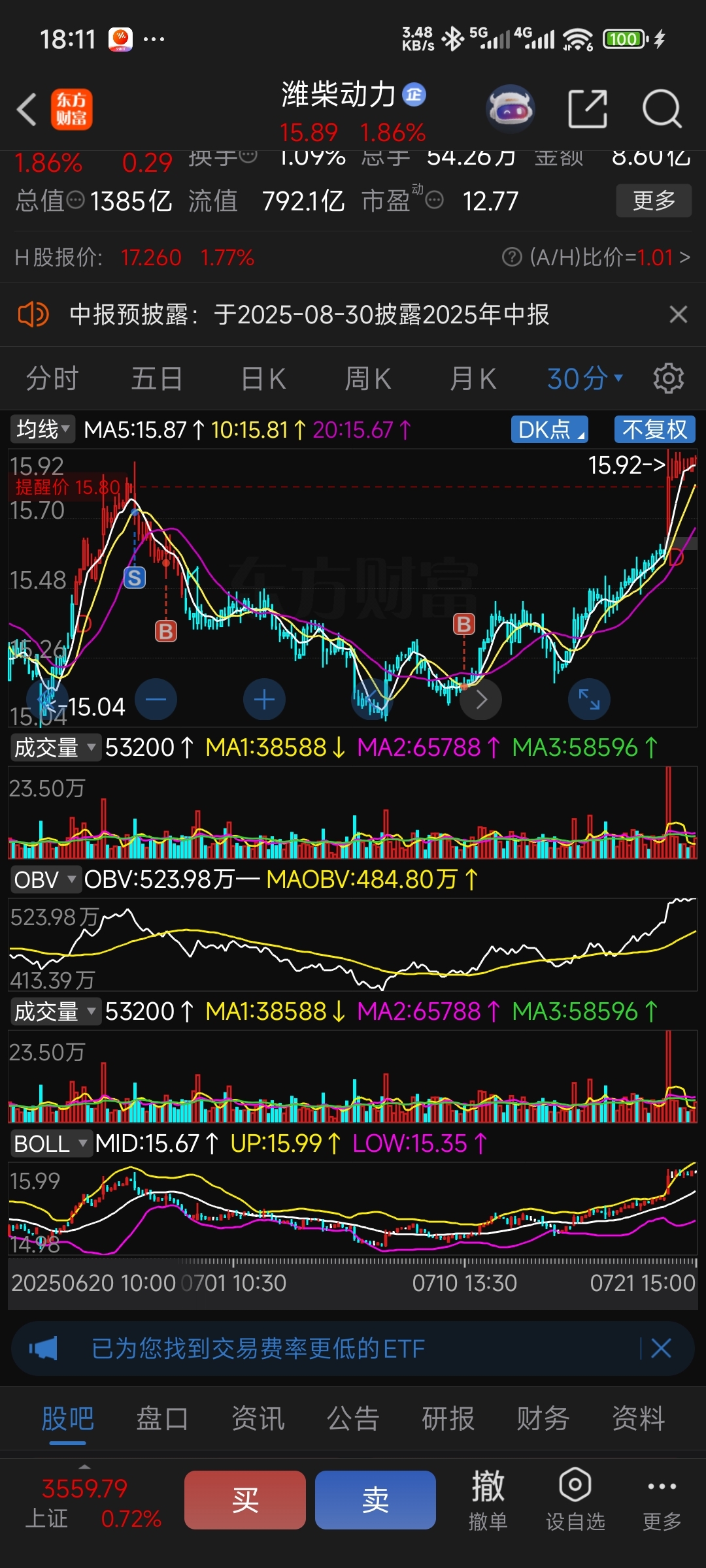
Task: Tap the Wi-Fi status bar icon
Action: tap(578, 39)
